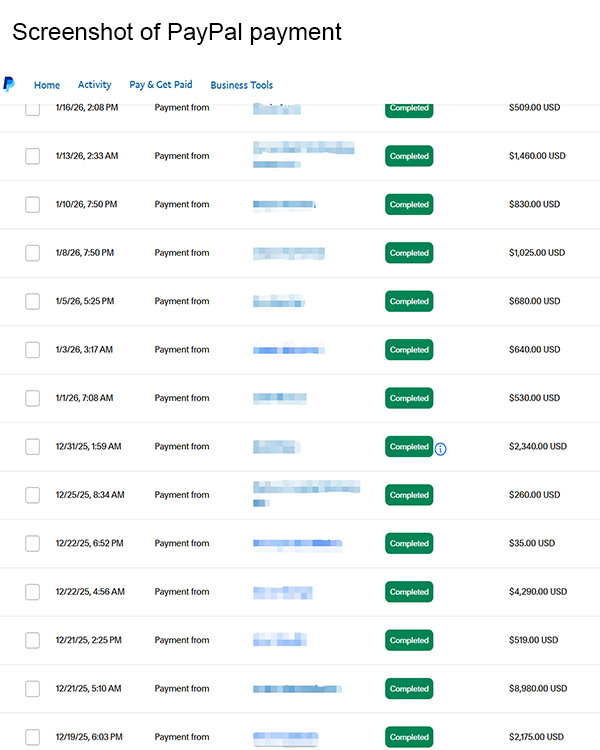Click the 'Screenshot of PayPal payment' heading
600x750 pixels.
coord(177,33)
